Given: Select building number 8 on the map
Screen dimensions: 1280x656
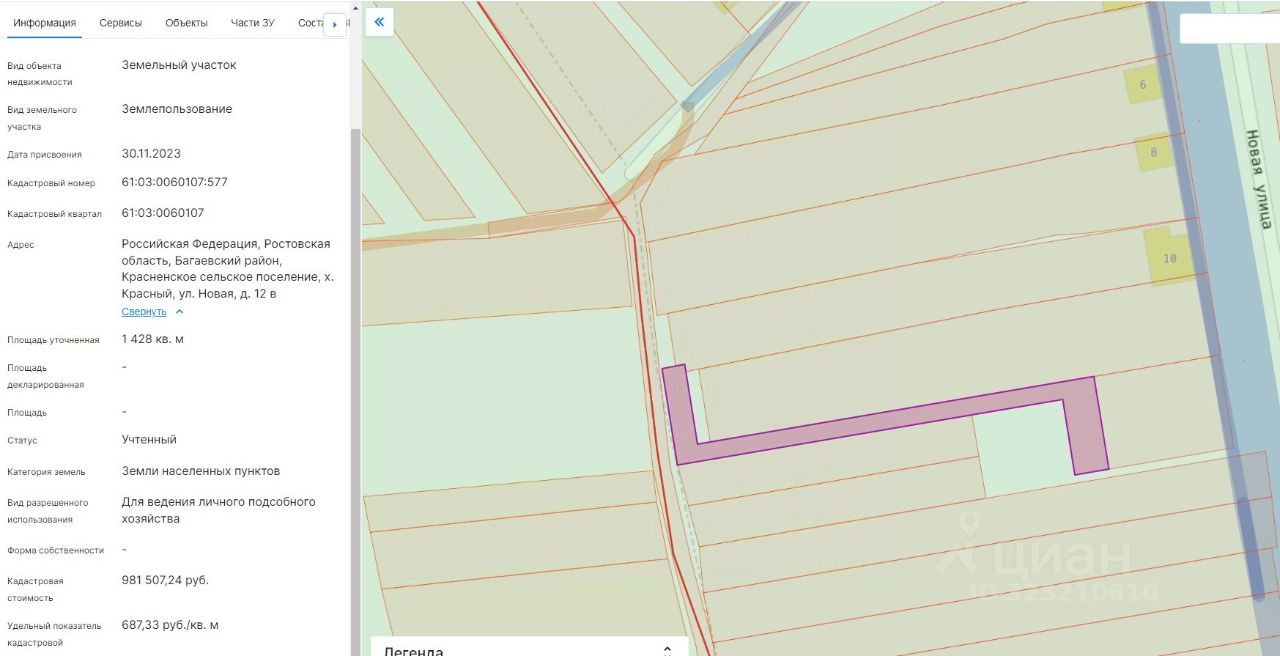Looking at the screenshot, I should click(x=1153, y=153).
